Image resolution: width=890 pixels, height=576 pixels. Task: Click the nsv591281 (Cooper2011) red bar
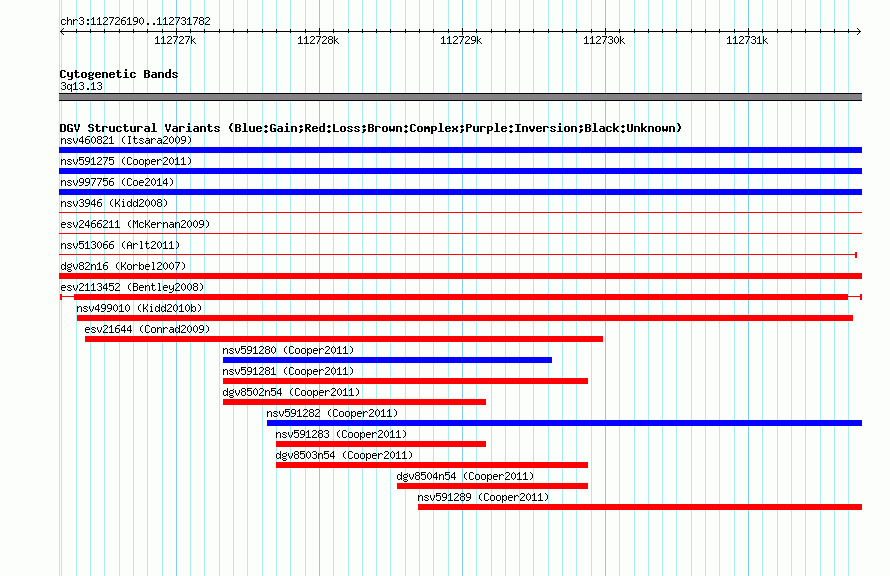pos(405,381)
